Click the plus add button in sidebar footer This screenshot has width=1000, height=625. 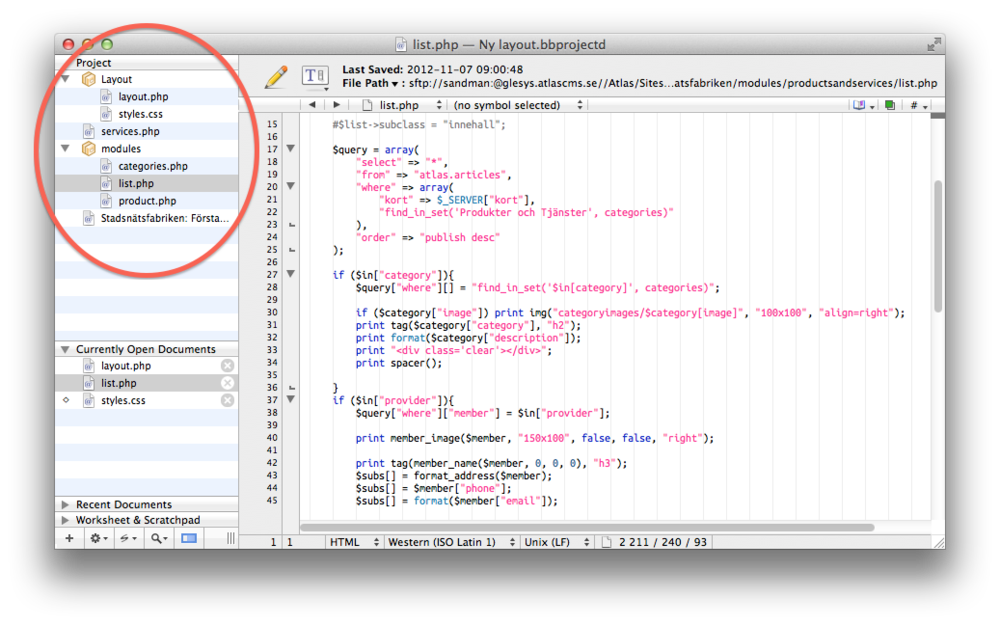pos(69,538)
